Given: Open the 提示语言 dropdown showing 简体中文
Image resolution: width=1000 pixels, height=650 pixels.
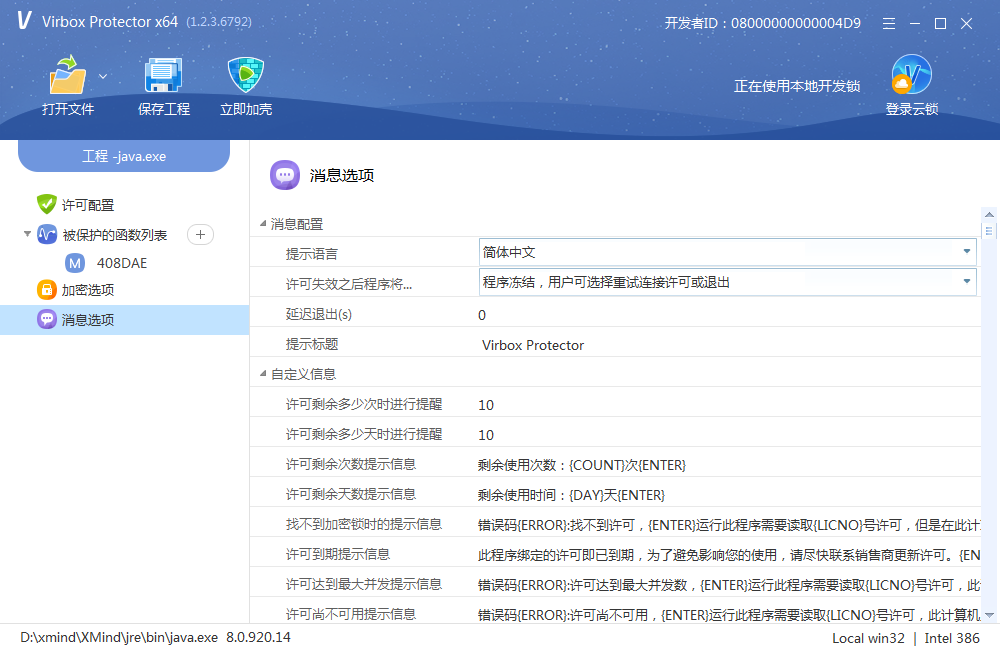Looking at the screenshot, I should [x=728, y=252].
